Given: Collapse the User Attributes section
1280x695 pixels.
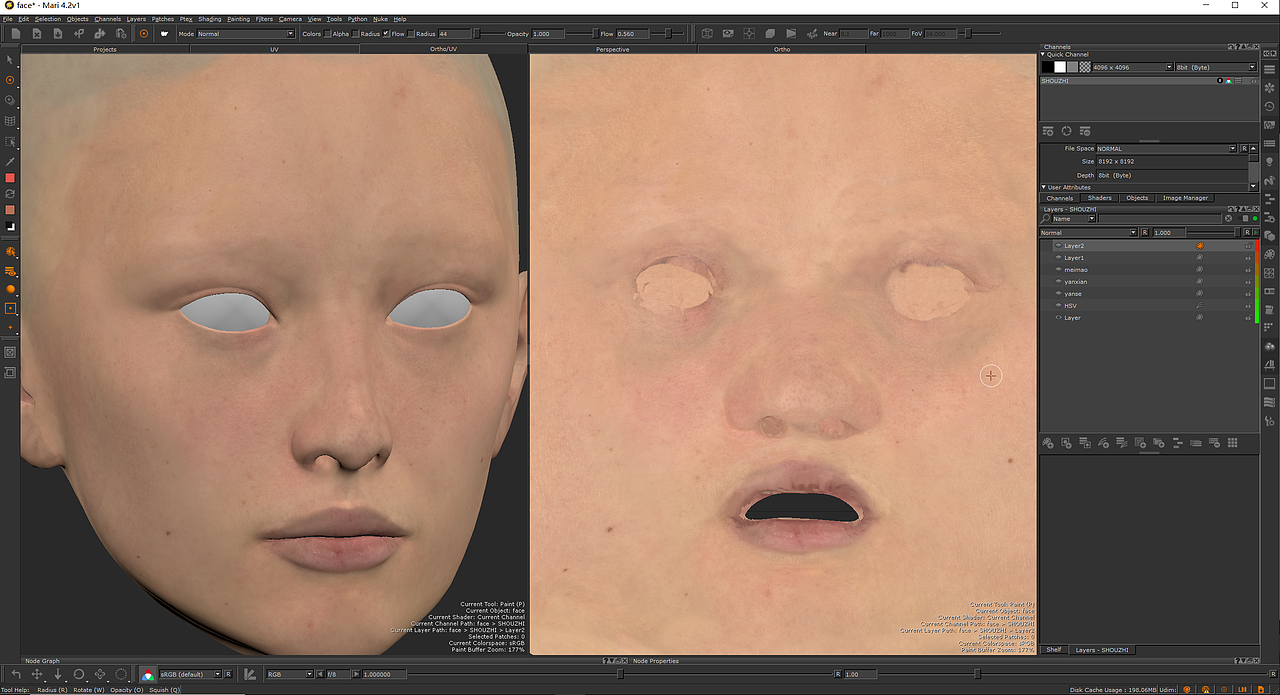Looking at the screenshot, I should point(1045,187).
